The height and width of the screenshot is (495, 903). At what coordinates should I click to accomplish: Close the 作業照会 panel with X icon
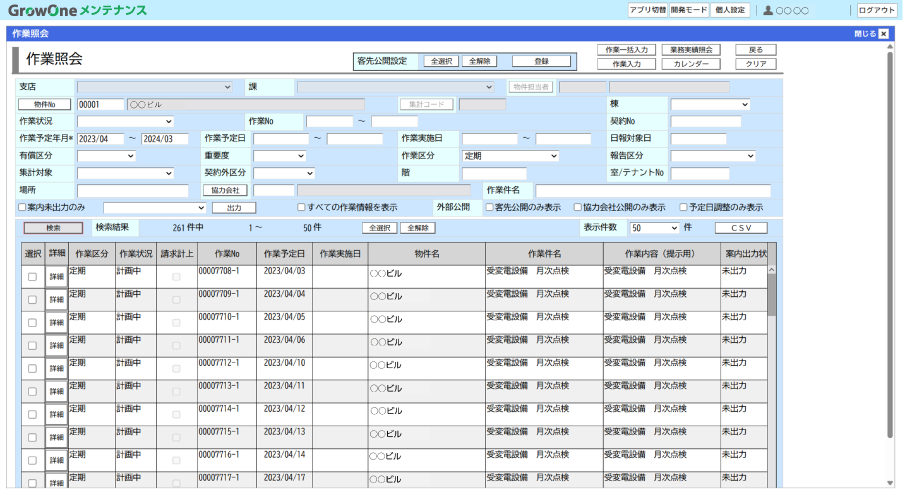883,34
